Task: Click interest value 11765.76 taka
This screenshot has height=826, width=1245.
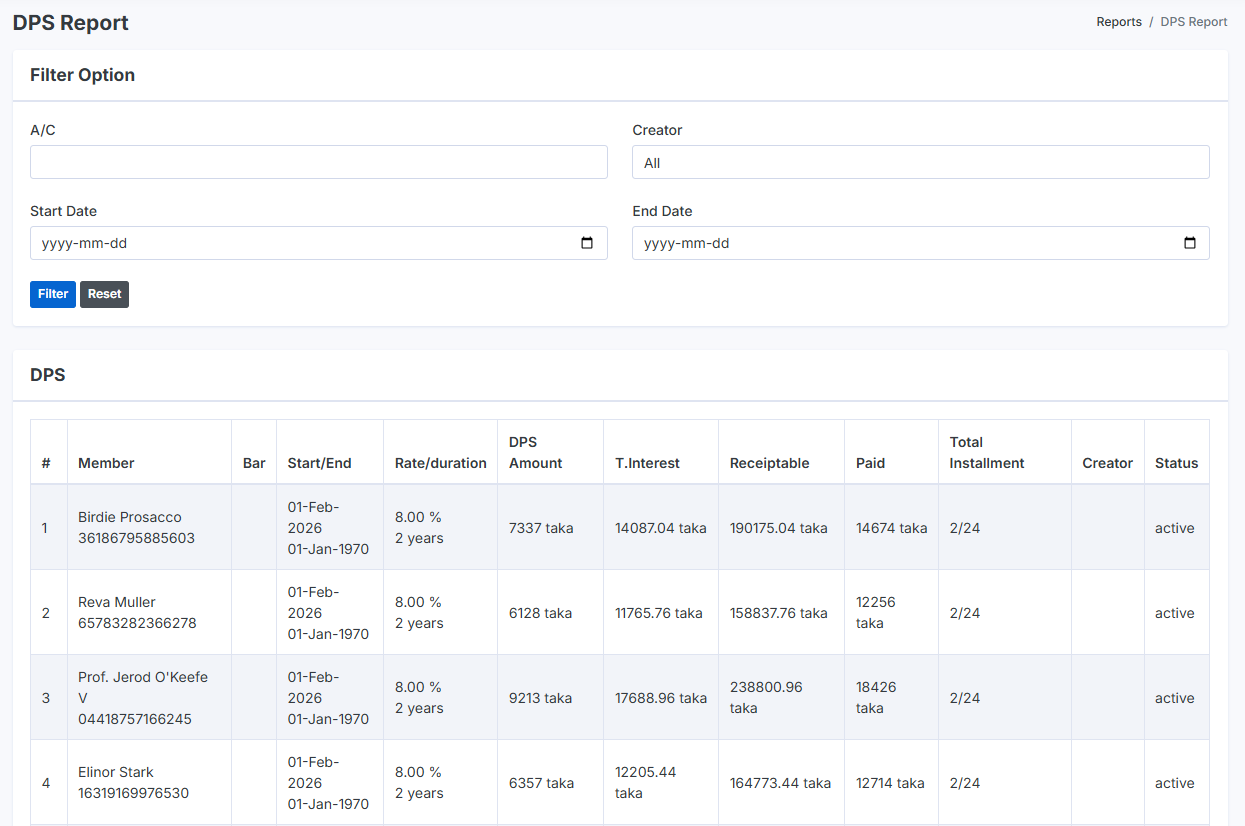Action: pyautogui.click(x=658, y=613)
